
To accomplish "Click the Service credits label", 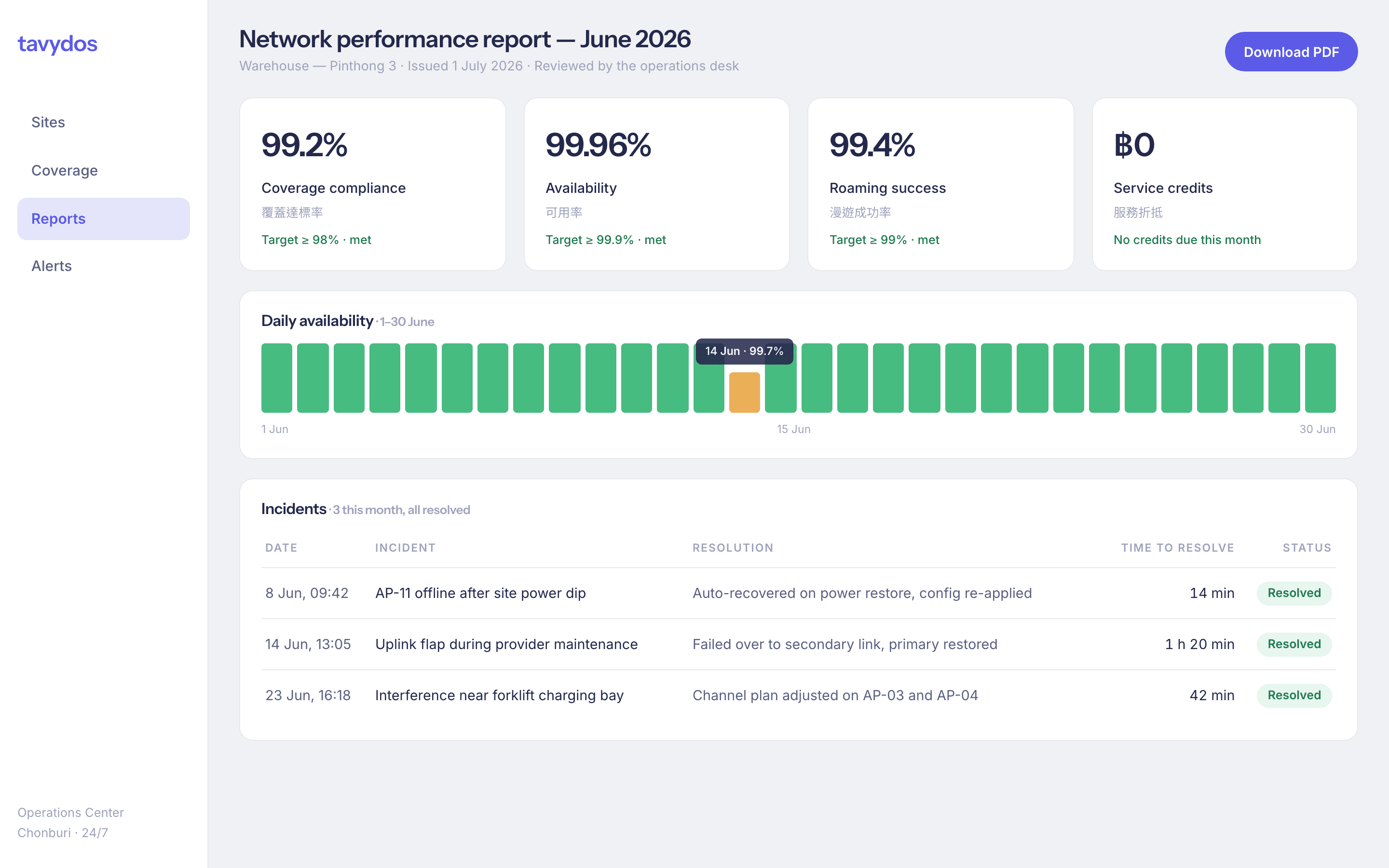I will coord(1163,188).
